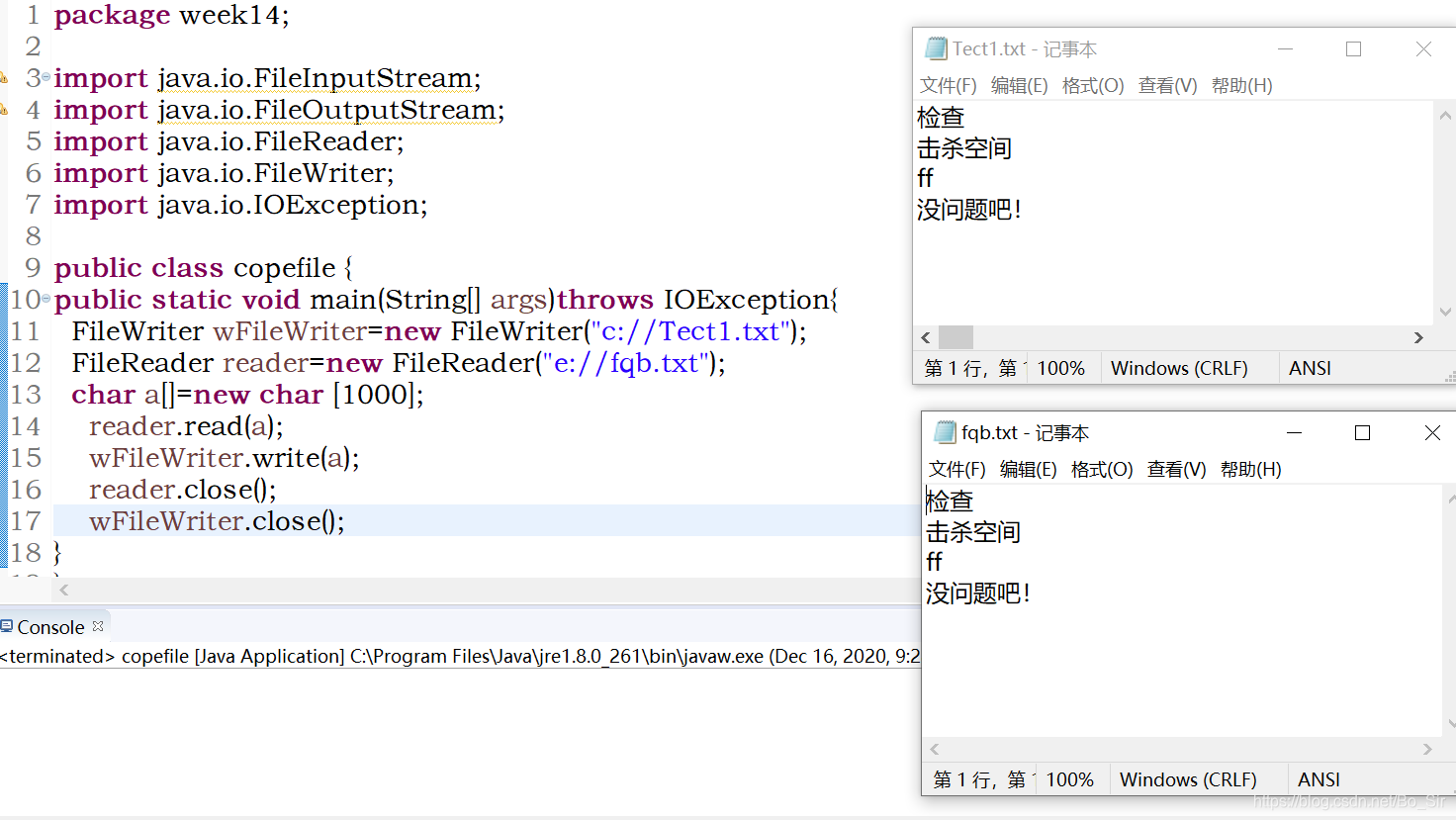The width and height of the screenshot is (1456, 820).
Task: Open 帮助(H) menu in Tect1.txt Notepad
Action: [x=1241, y=85]
